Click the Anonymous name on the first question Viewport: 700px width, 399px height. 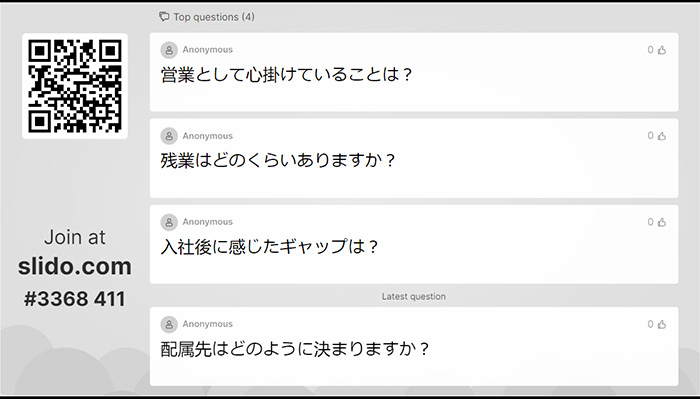[208, 50]
